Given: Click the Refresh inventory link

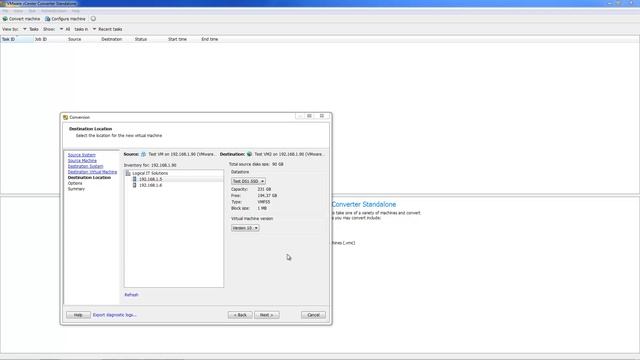Looking at the screenshot, I should click(131, 295).
